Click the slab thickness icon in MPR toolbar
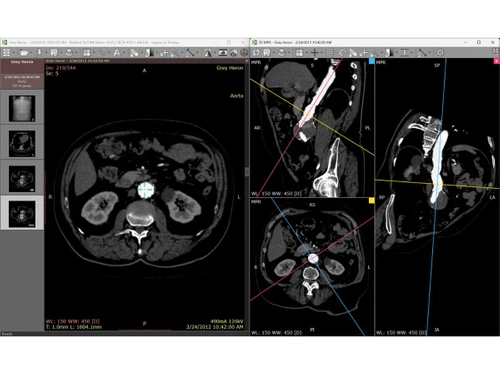The width and height of the screenshot is (500, 375). (x=405, y=52)
